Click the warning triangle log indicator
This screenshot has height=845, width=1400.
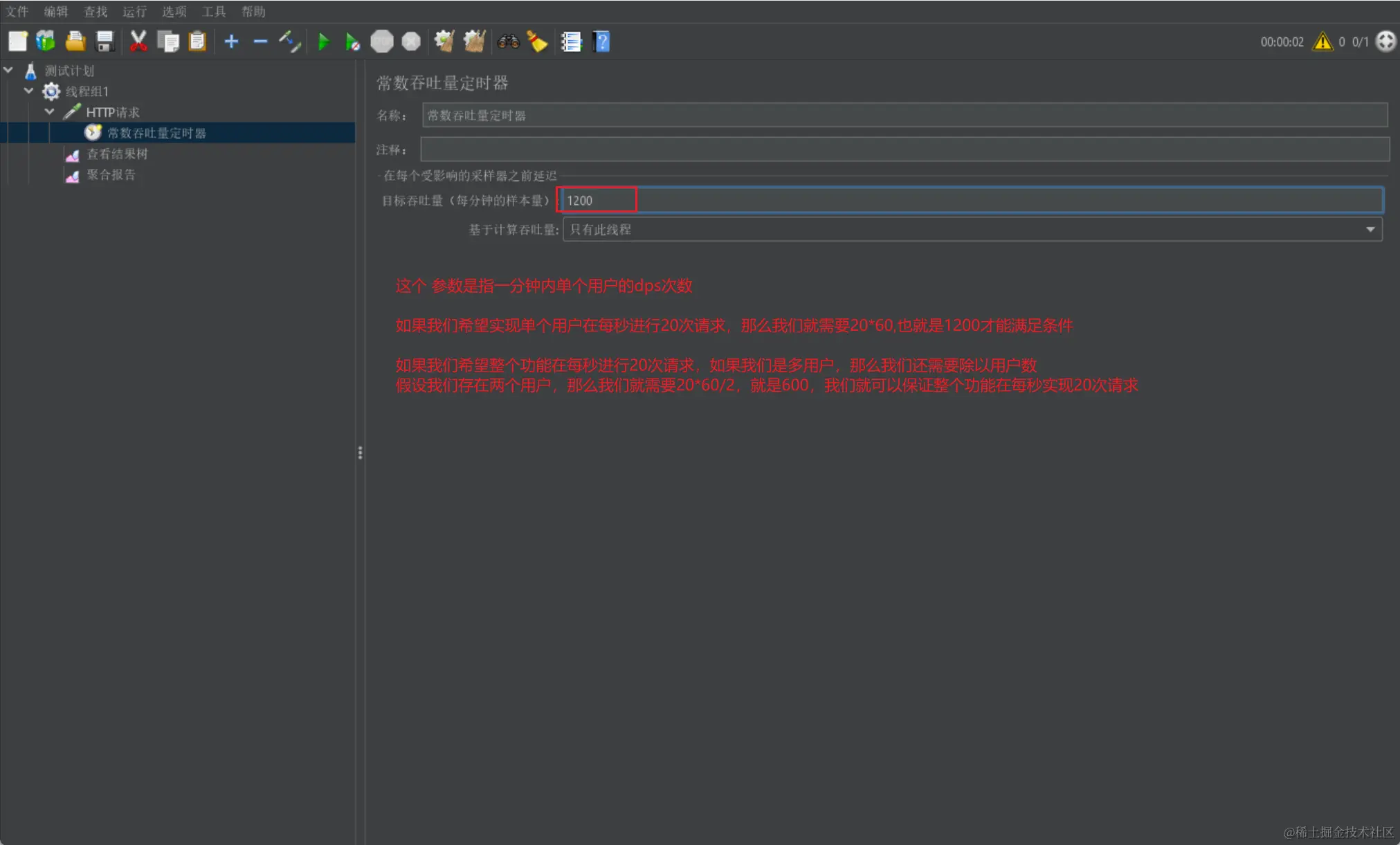tap(1322, 42)
